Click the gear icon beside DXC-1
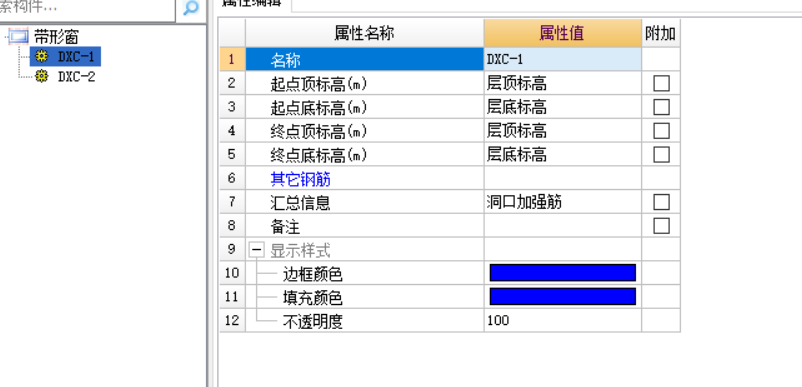Image resolution: width=802 pixels, height=387 pixels. [41, 56]
